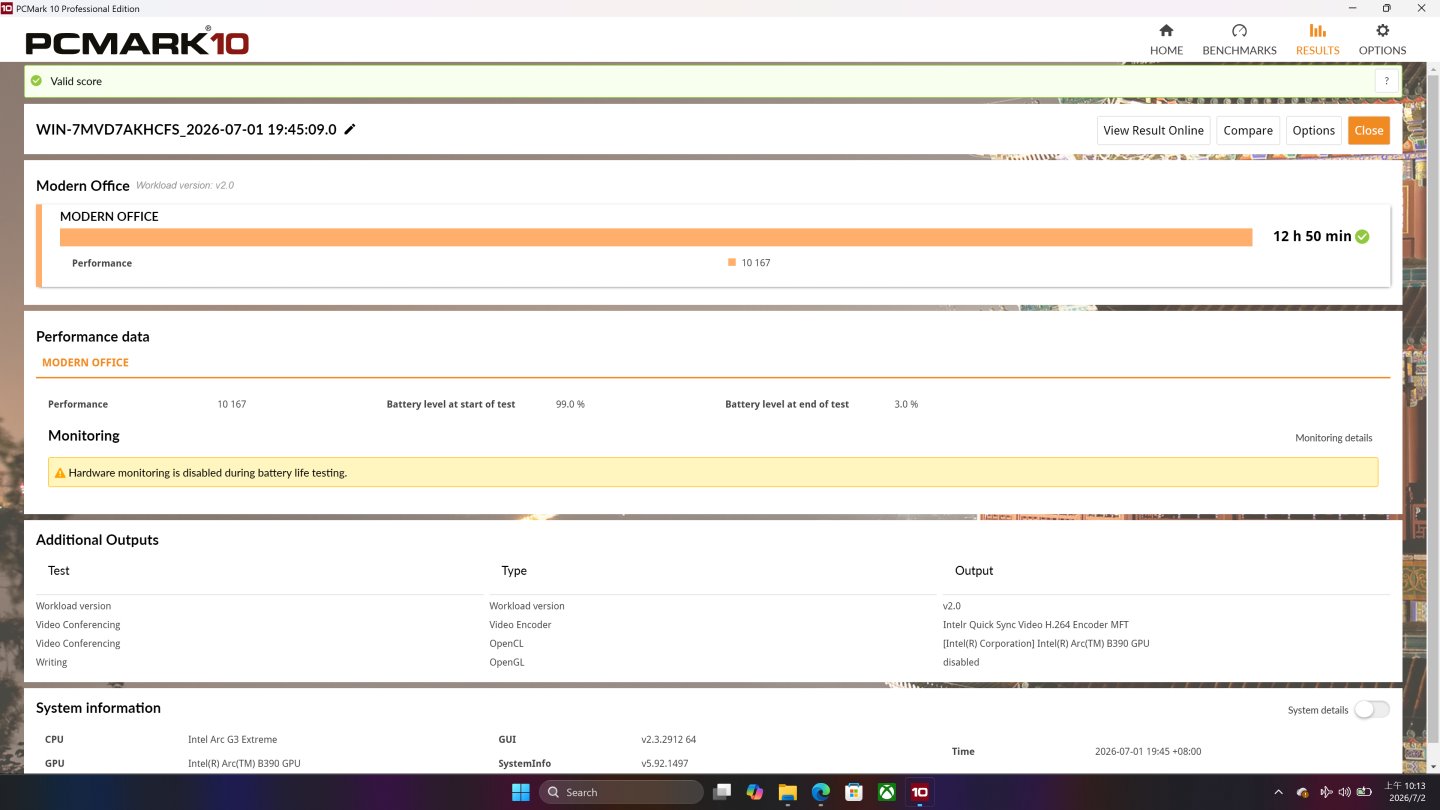The height and width of the screenshot is (810, 1440).
Task: Click the result title WIN-7MVD7AKHCFS_2026-07-01 19:45:09.0
Action: pos(186,129)
